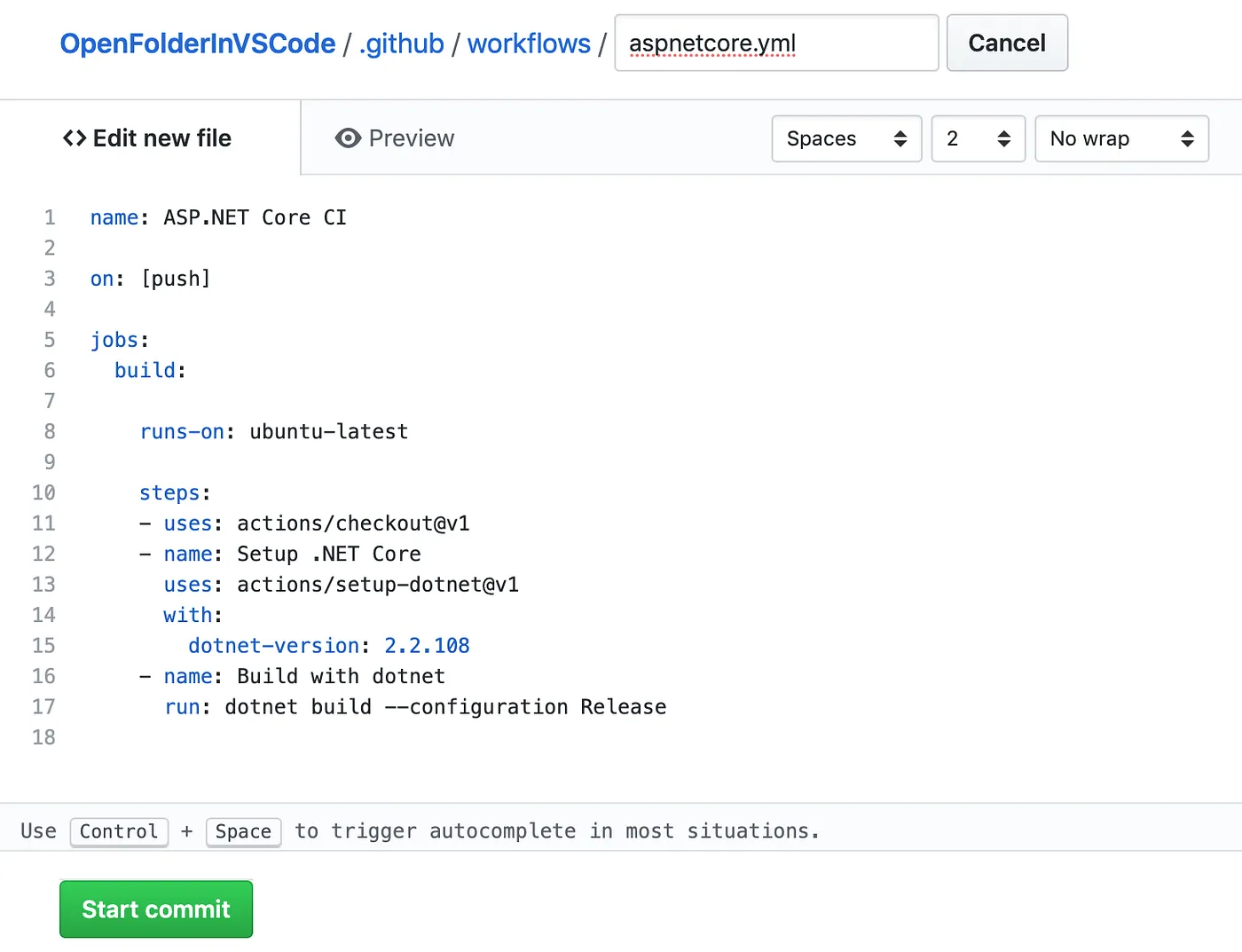
Task: Open the indent size dropdown showing 2
Action: coord(978,138)
